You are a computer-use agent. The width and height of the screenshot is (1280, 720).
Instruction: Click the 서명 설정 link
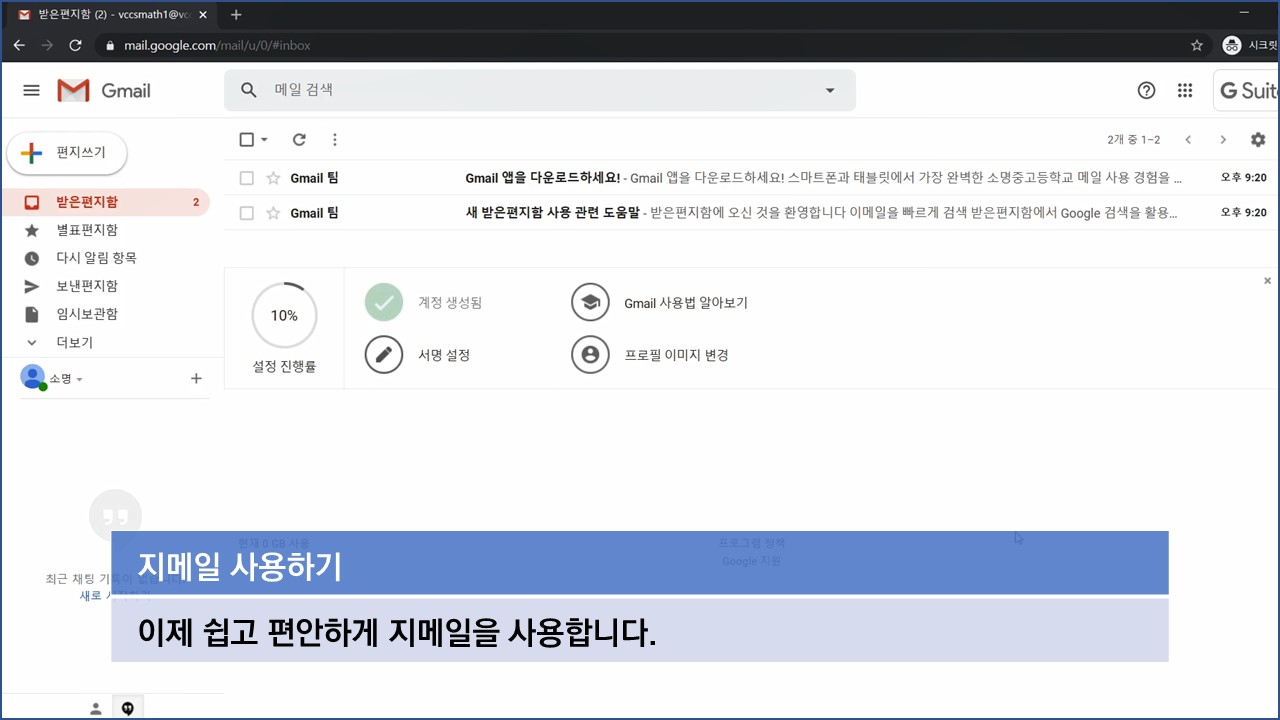tap(444, 355)
